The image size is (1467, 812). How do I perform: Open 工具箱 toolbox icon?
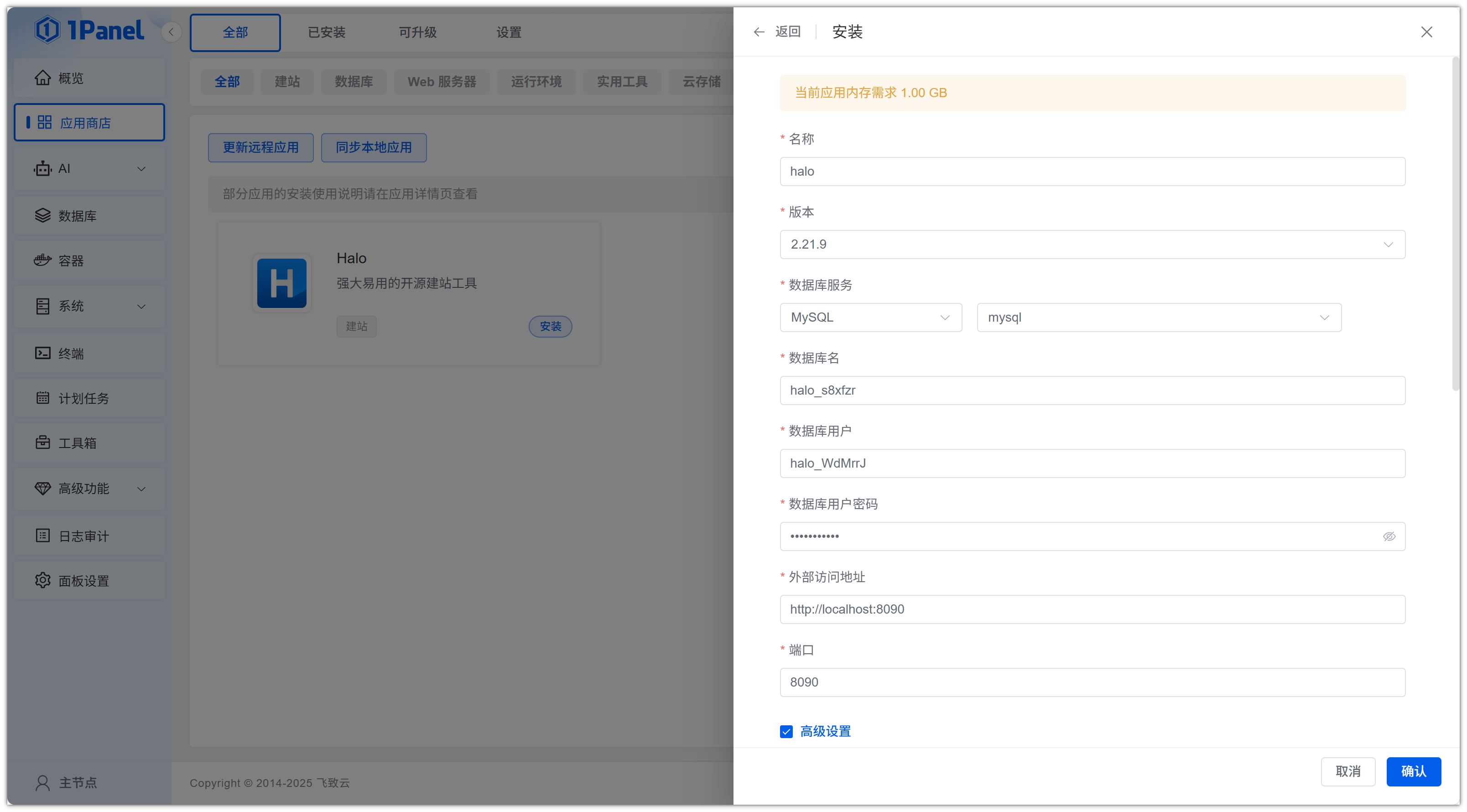[x=43, y=442]
